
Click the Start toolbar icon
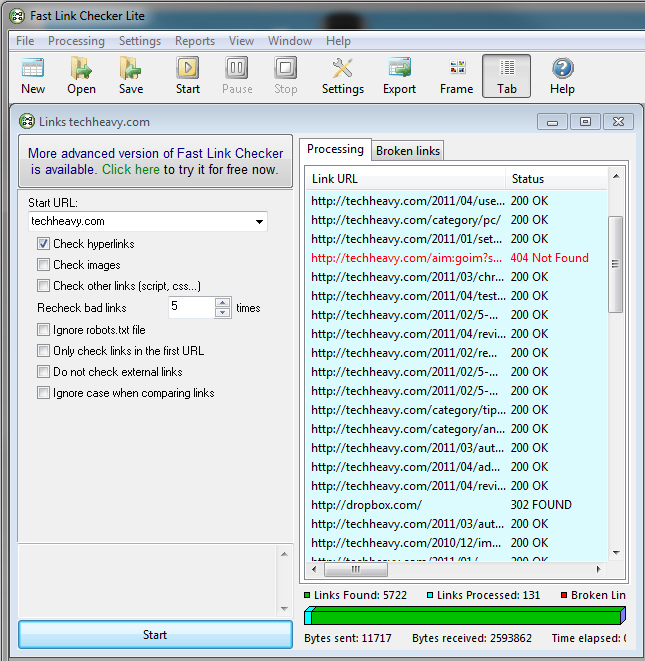pyautogui.click(x=188, y=76)
